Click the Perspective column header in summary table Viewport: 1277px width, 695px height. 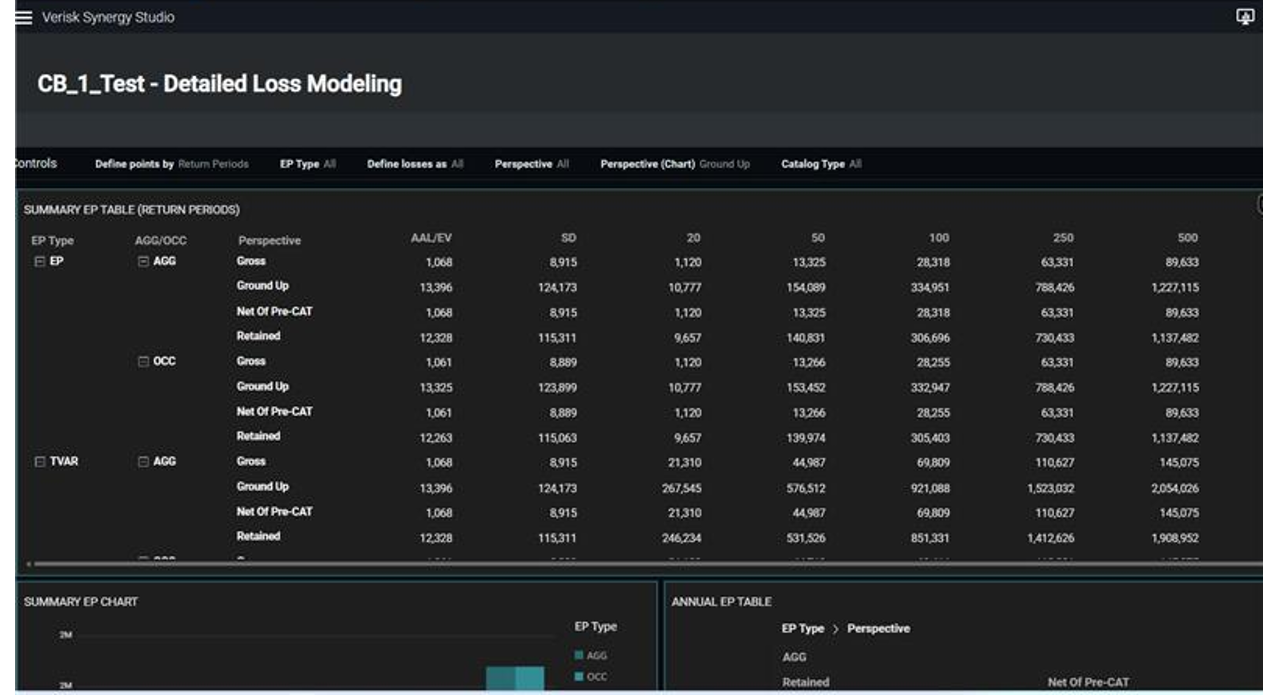point(269,241)
